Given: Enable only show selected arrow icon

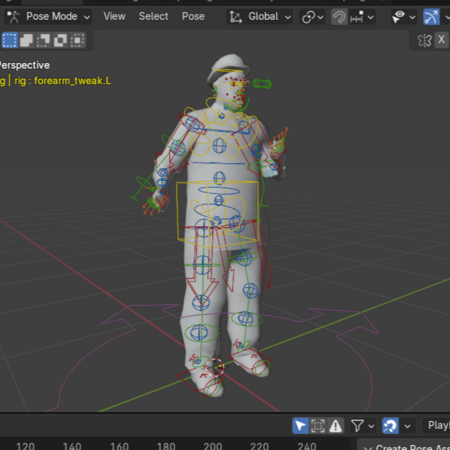Looking at the screenshot, I should [300, 426].
